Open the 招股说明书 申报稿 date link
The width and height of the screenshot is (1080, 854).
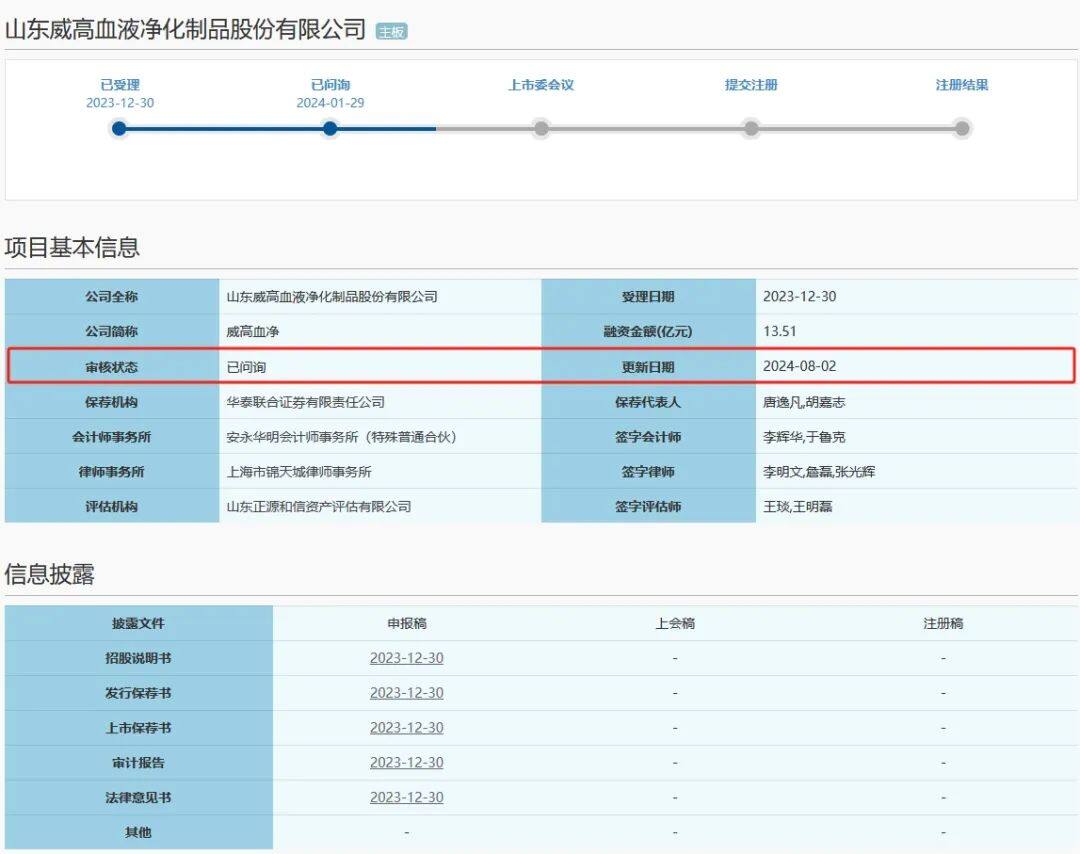[x=406, y=658]
